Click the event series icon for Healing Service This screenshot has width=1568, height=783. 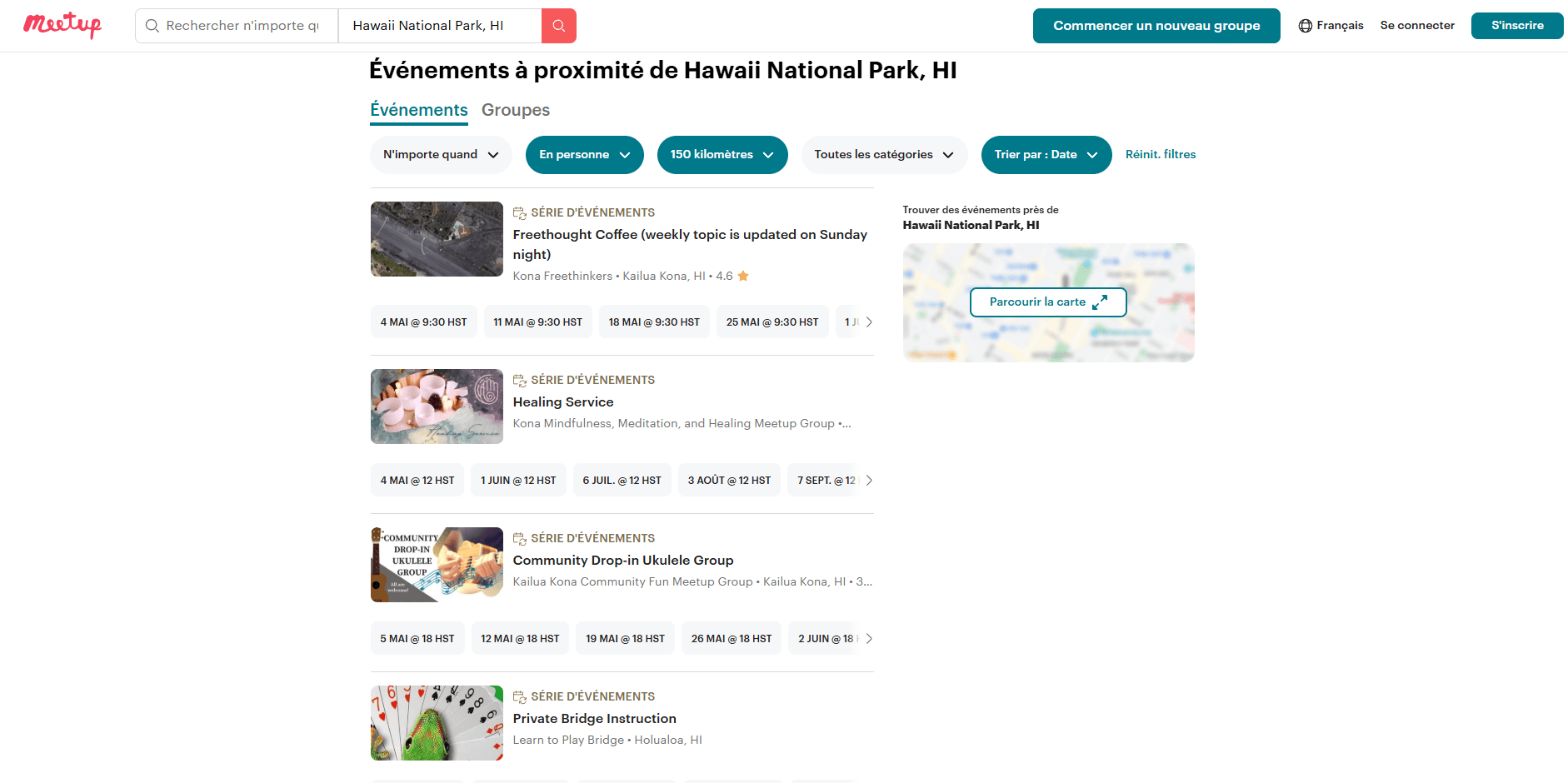(520, 381)
